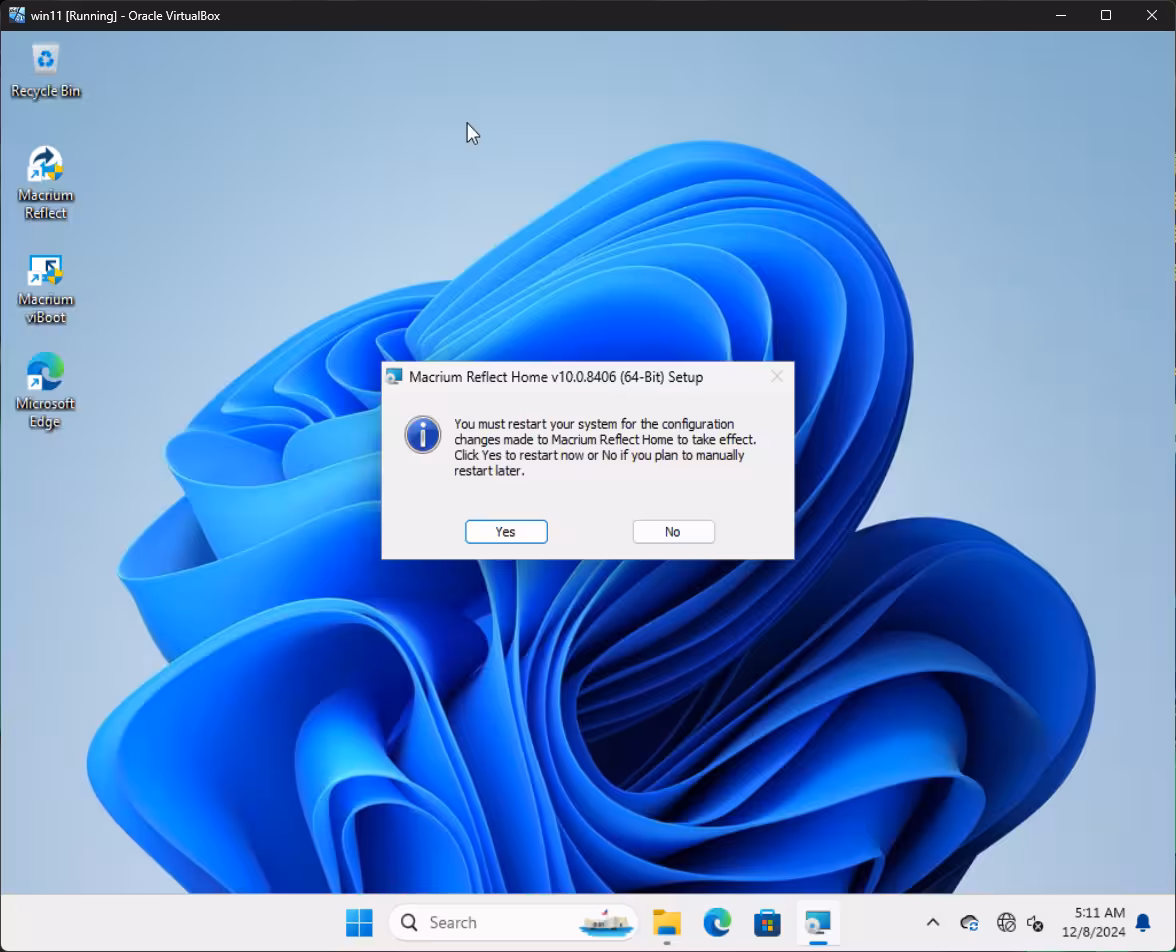Open the Windows Start menu
Image resolution: width=1176 pixels, height=952 pixels.
(x=359, y=922)
